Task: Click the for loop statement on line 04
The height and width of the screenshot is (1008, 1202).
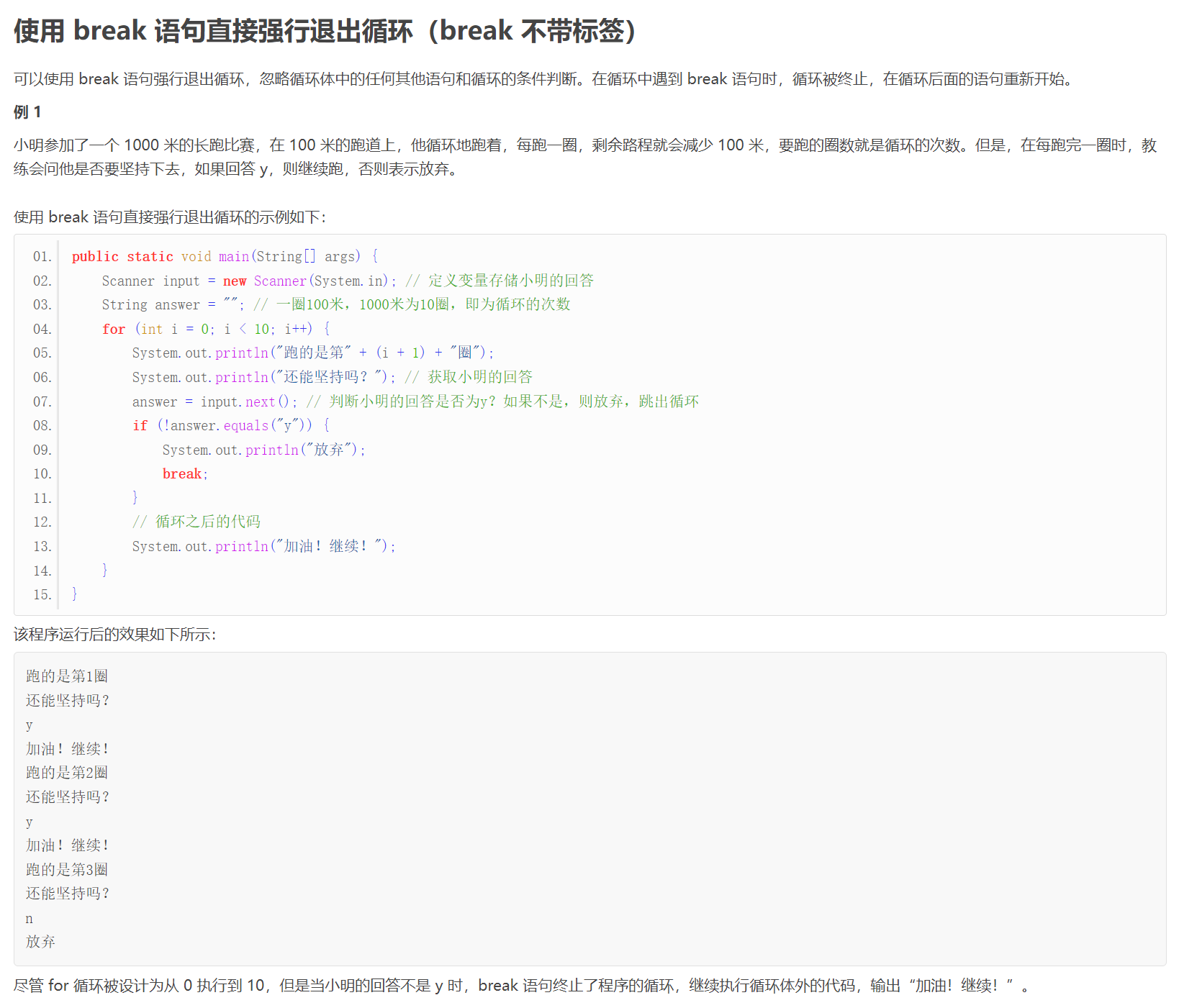Action: tap(216, 329)
